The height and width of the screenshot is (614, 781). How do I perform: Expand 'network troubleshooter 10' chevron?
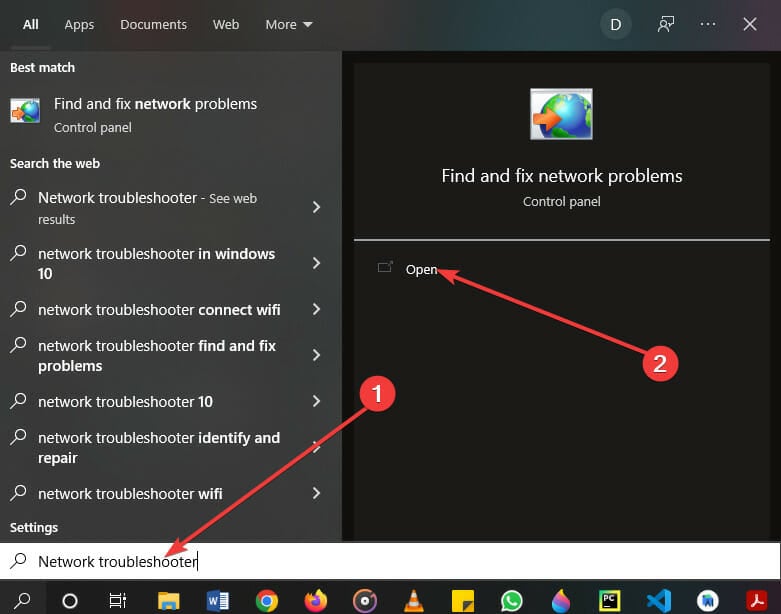coord(316,401)
